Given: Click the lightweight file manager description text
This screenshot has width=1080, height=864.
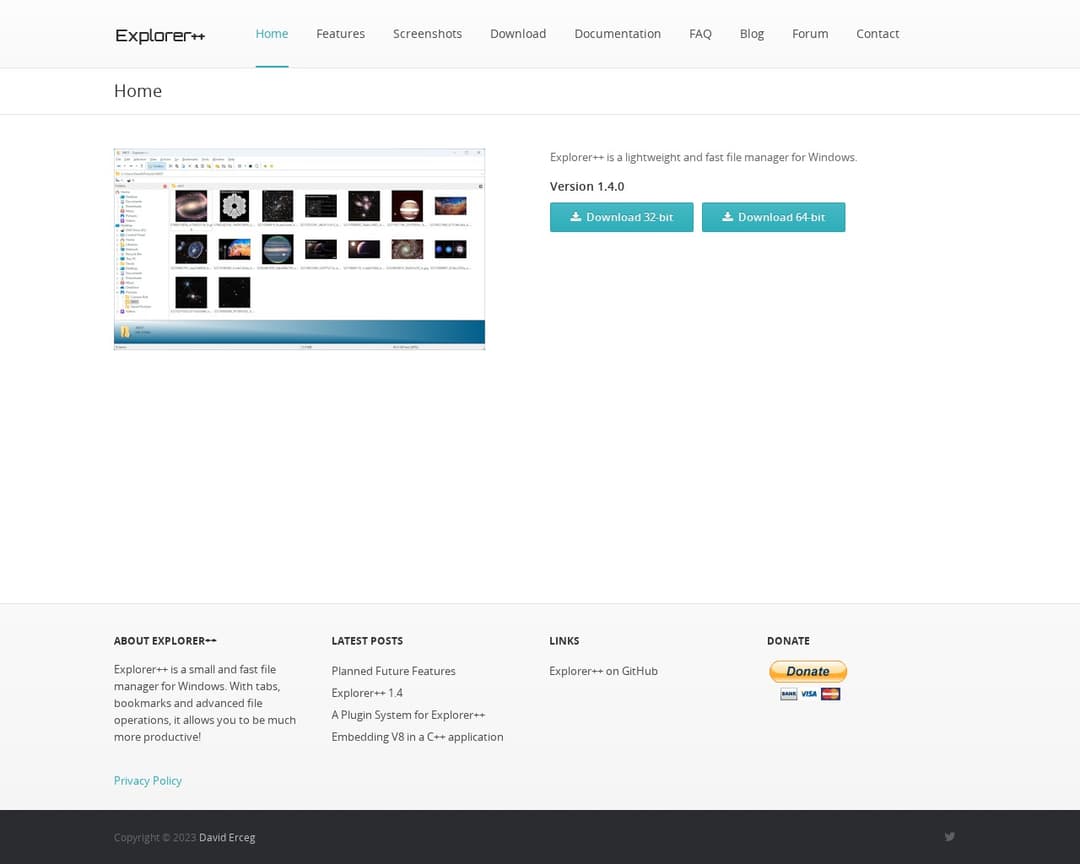Looking at the screenshot, I should pyautogui.click(x=703, y=157).
